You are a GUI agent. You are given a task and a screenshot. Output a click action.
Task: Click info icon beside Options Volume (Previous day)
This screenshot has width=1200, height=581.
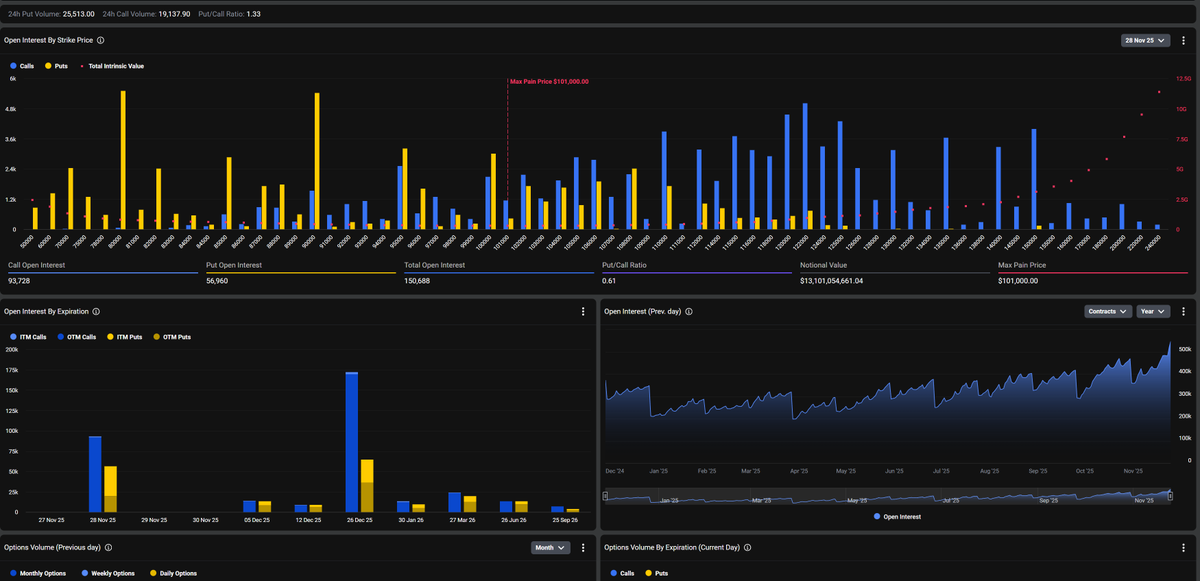click(x=108, y=547)
